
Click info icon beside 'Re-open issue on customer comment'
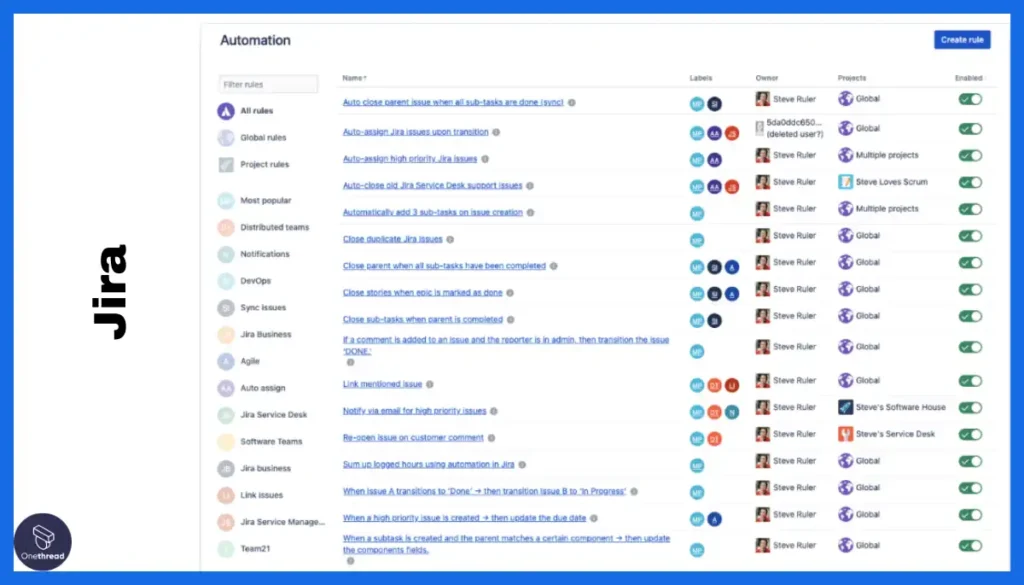coord(491,438)
